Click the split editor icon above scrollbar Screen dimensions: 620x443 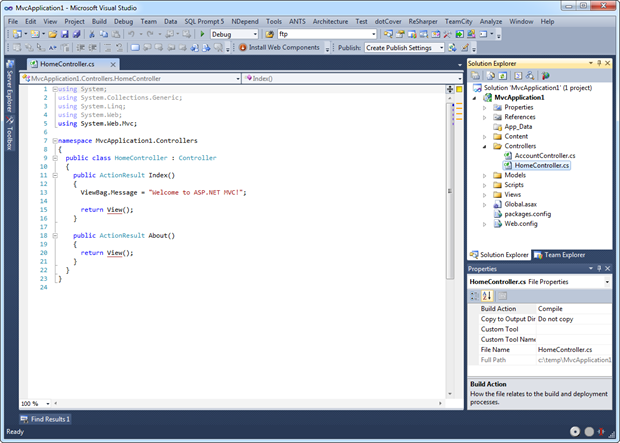pos(450,89)
